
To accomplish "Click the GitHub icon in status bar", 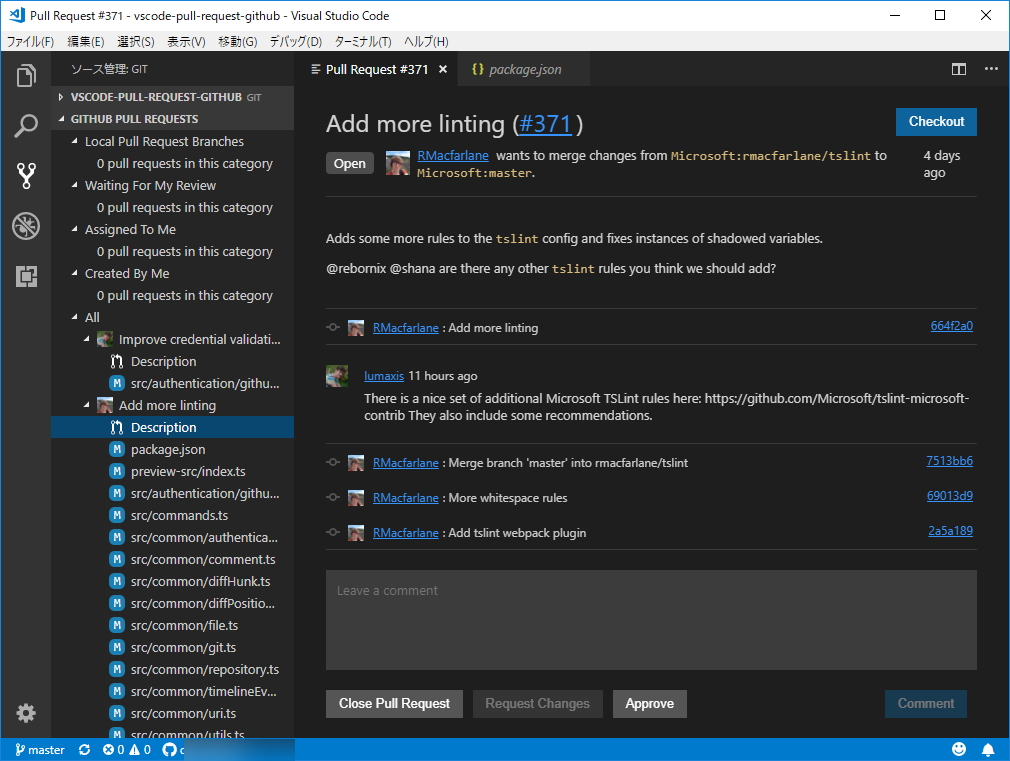I will tap(169, 749).
